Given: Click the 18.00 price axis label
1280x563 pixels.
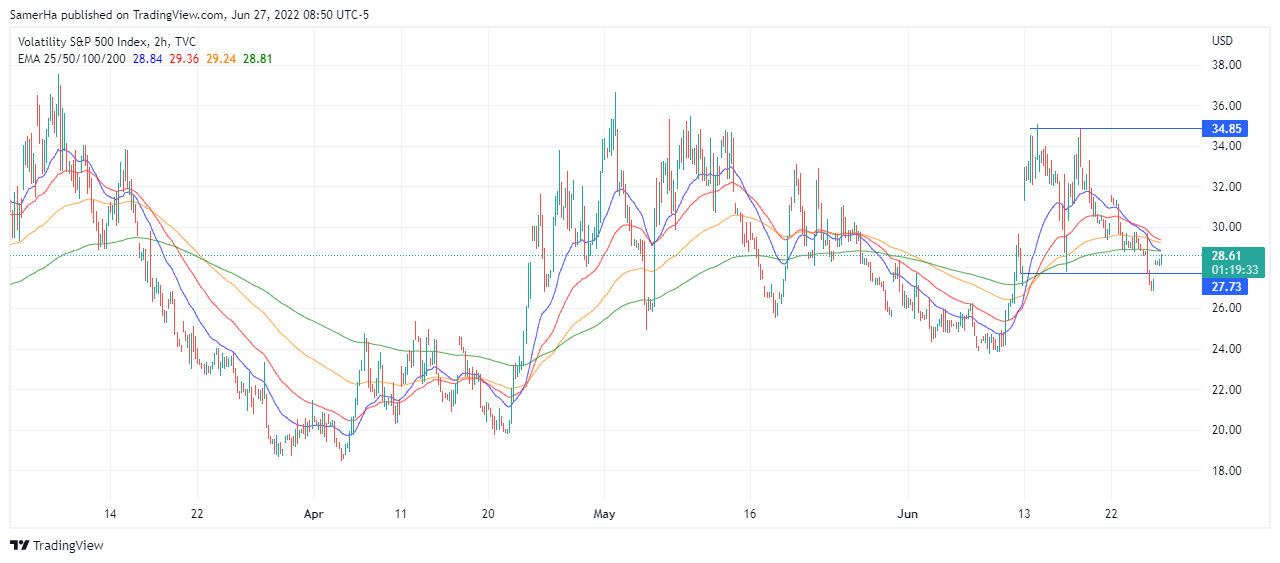Looking at the screenshot, I should pyautogui.click(x=1226, y=471).
